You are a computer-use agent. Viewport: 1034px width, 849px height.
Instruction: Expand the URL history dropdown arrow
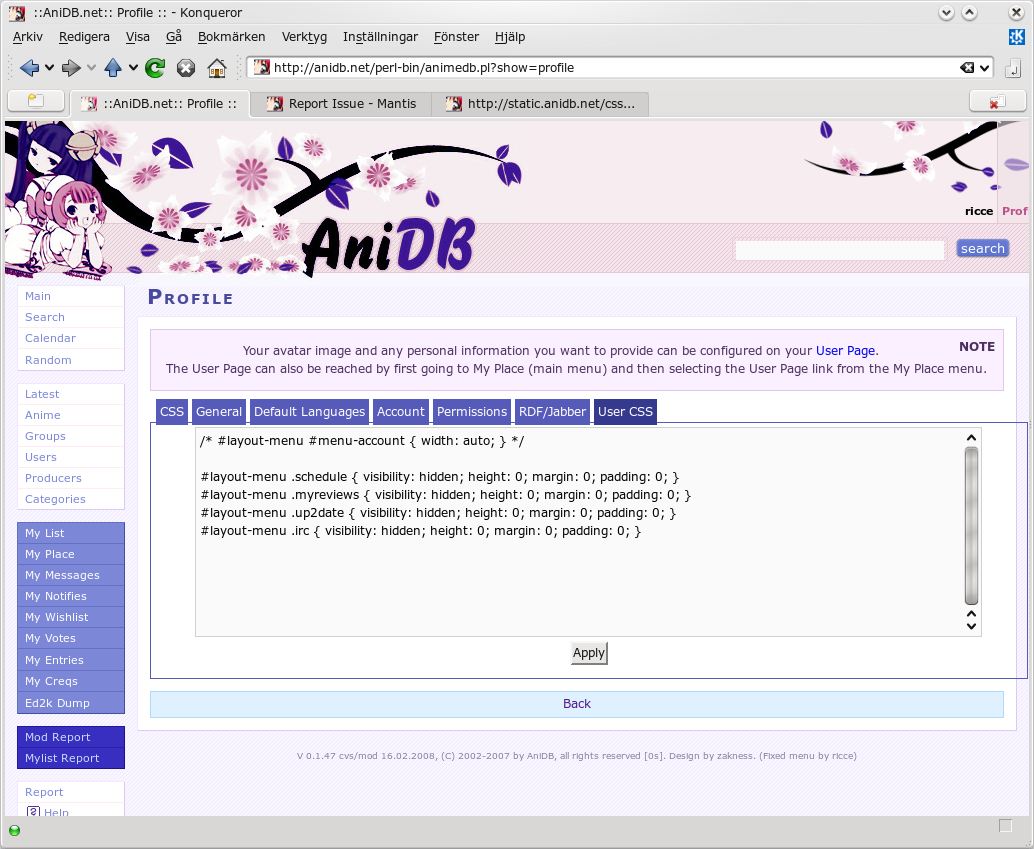coord(985,68)
